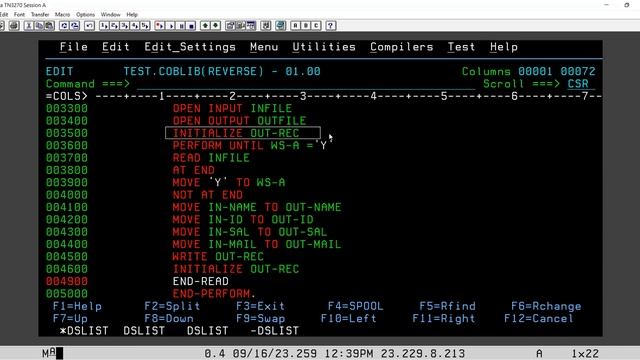Image resolution: width=640 pixels, height=360 pixels.
Task: Click the macro Play toolbar icon
Action: (171, 26)
